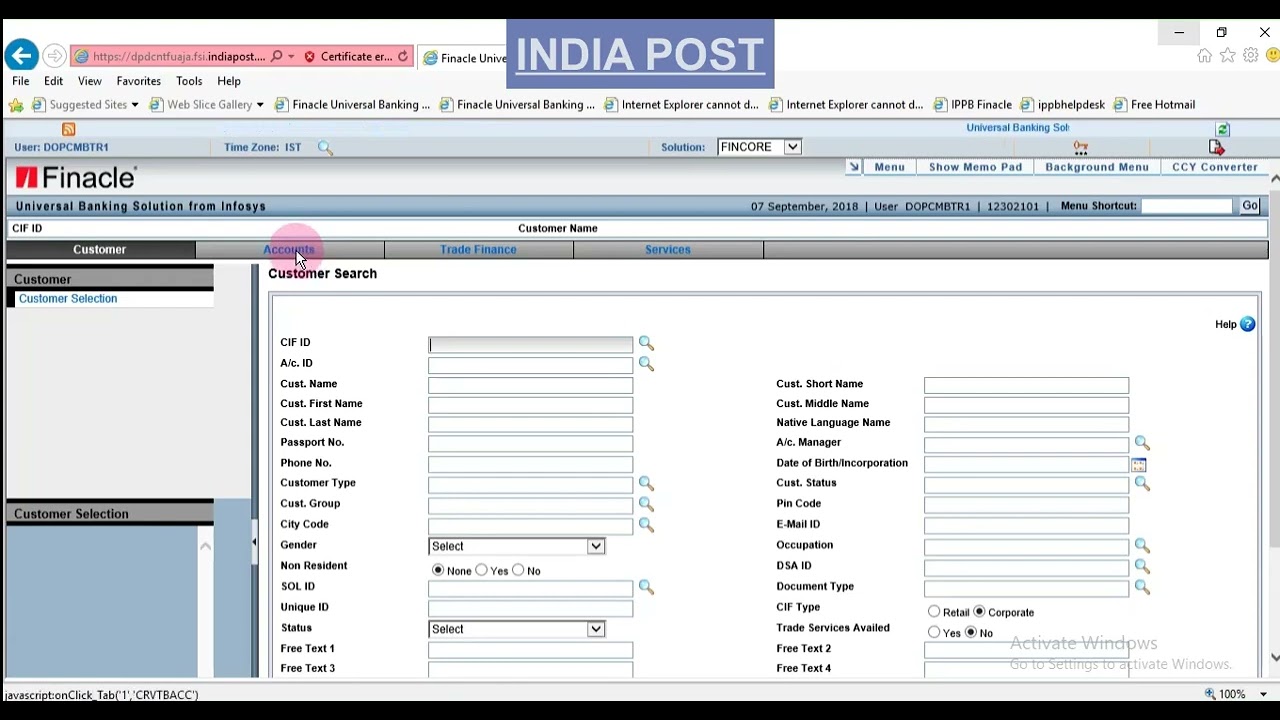1280x720 pixels.
Task: Select Trade Services Availed Yes radio
Action: 934,632
